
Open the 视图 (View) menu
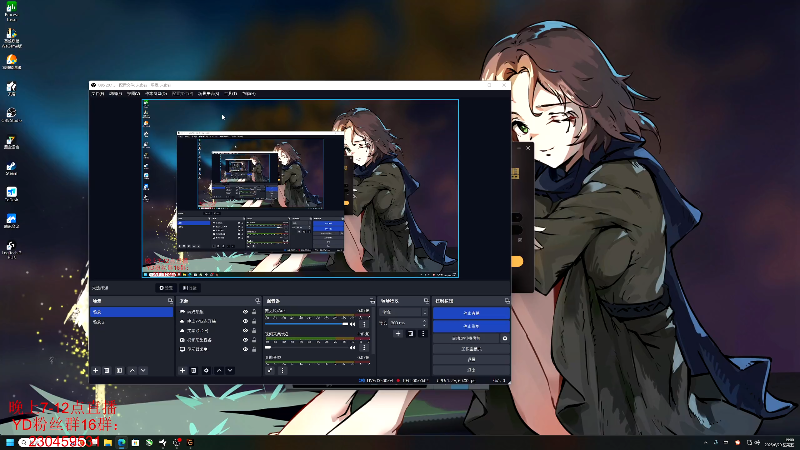[x=133, y=94]
